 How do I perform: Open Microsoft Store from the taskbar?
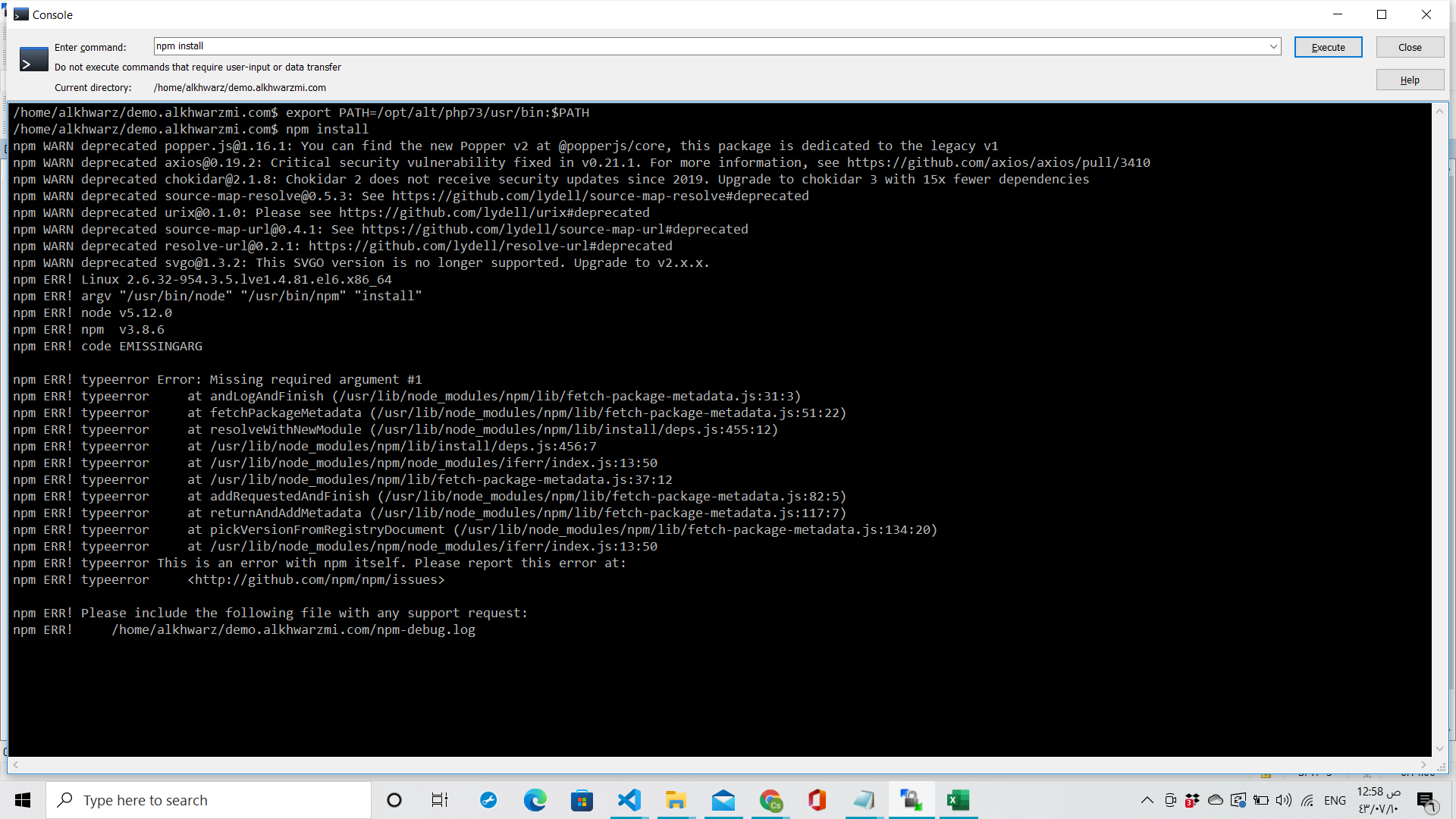tap(582, 800)
